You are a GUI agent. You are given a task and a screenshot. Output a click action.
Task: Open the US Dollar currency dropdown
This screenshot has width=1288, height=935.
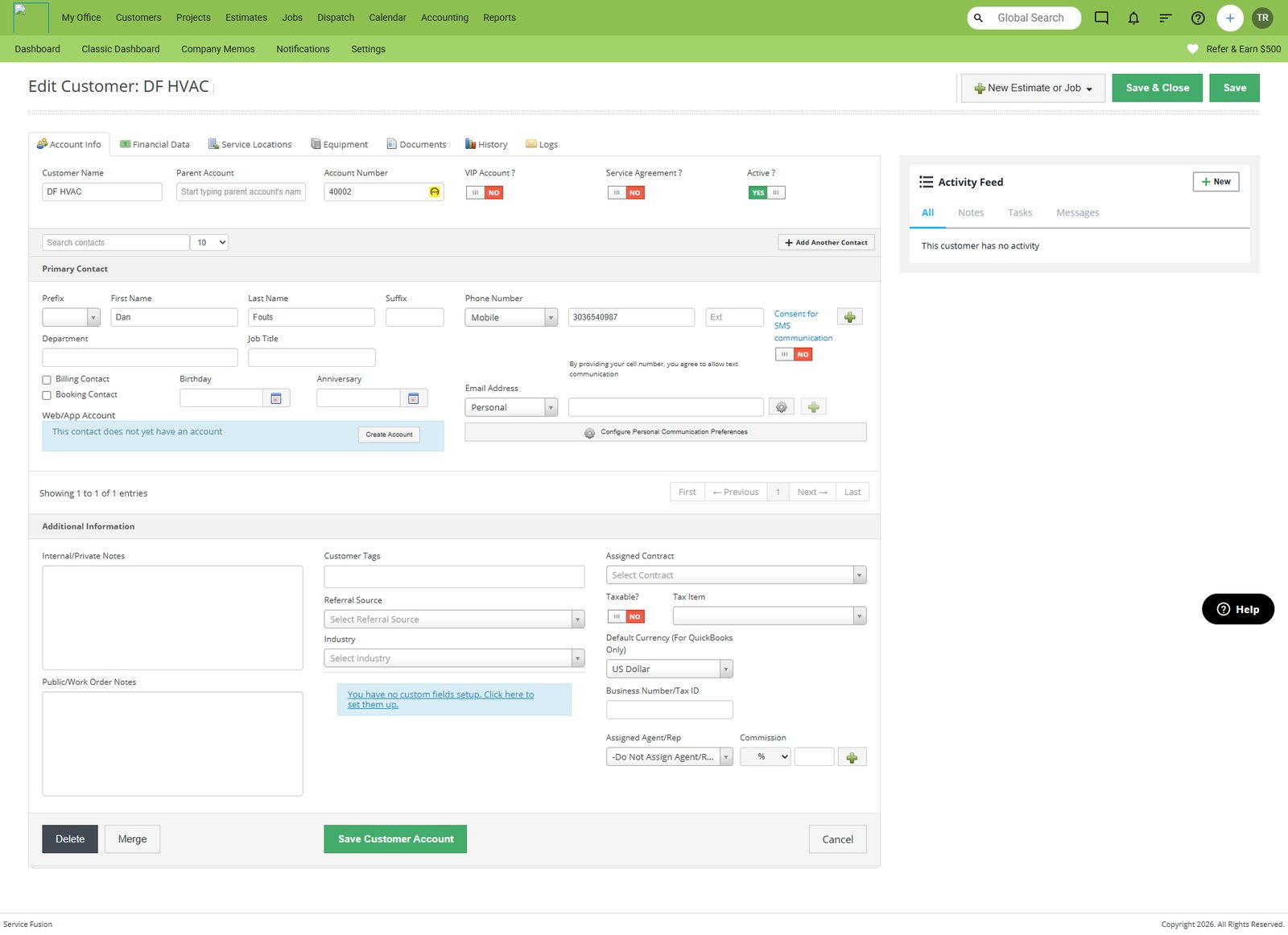pyautogui.click(x=669, y=669)
